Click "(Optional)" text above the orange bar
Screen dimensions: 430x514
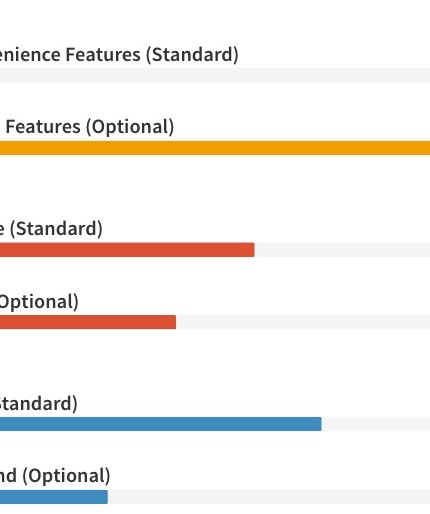130,127
